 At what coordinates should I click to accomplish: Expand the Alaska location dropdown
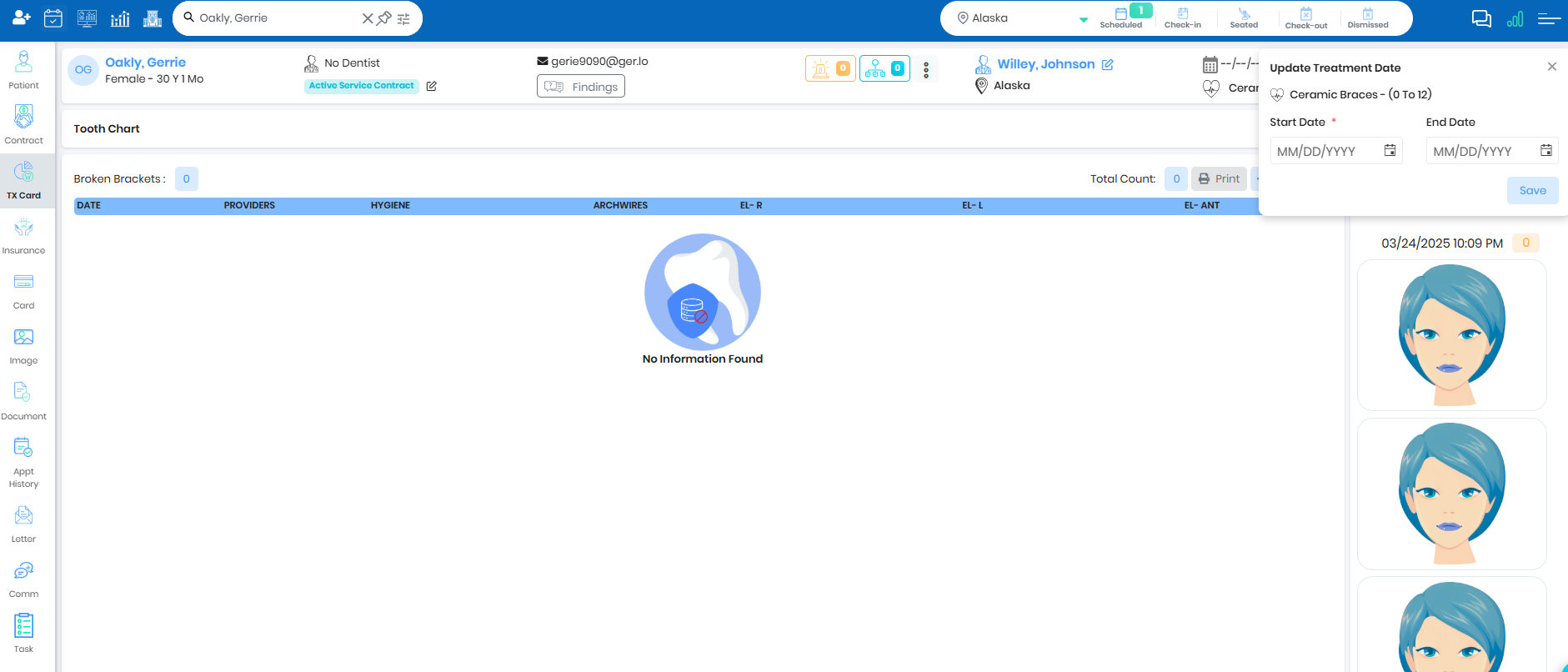click(x=1084, y=19)
